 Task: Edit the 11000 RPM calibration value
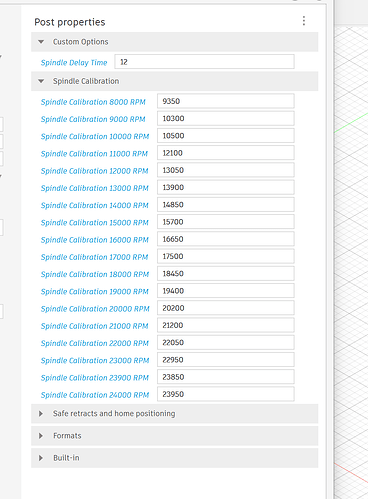point(226,153)
